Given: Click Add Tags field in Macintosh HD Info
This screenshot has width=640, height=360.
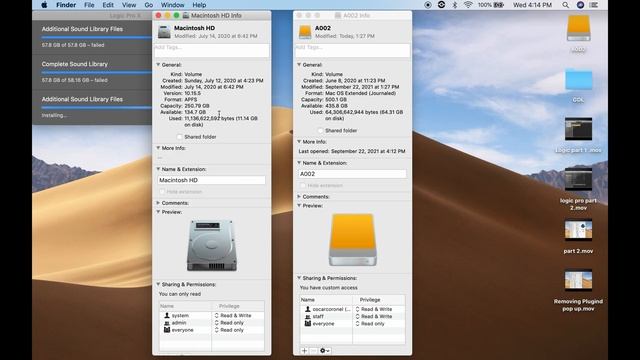Looking at the screenshot, I should point(211,50).
